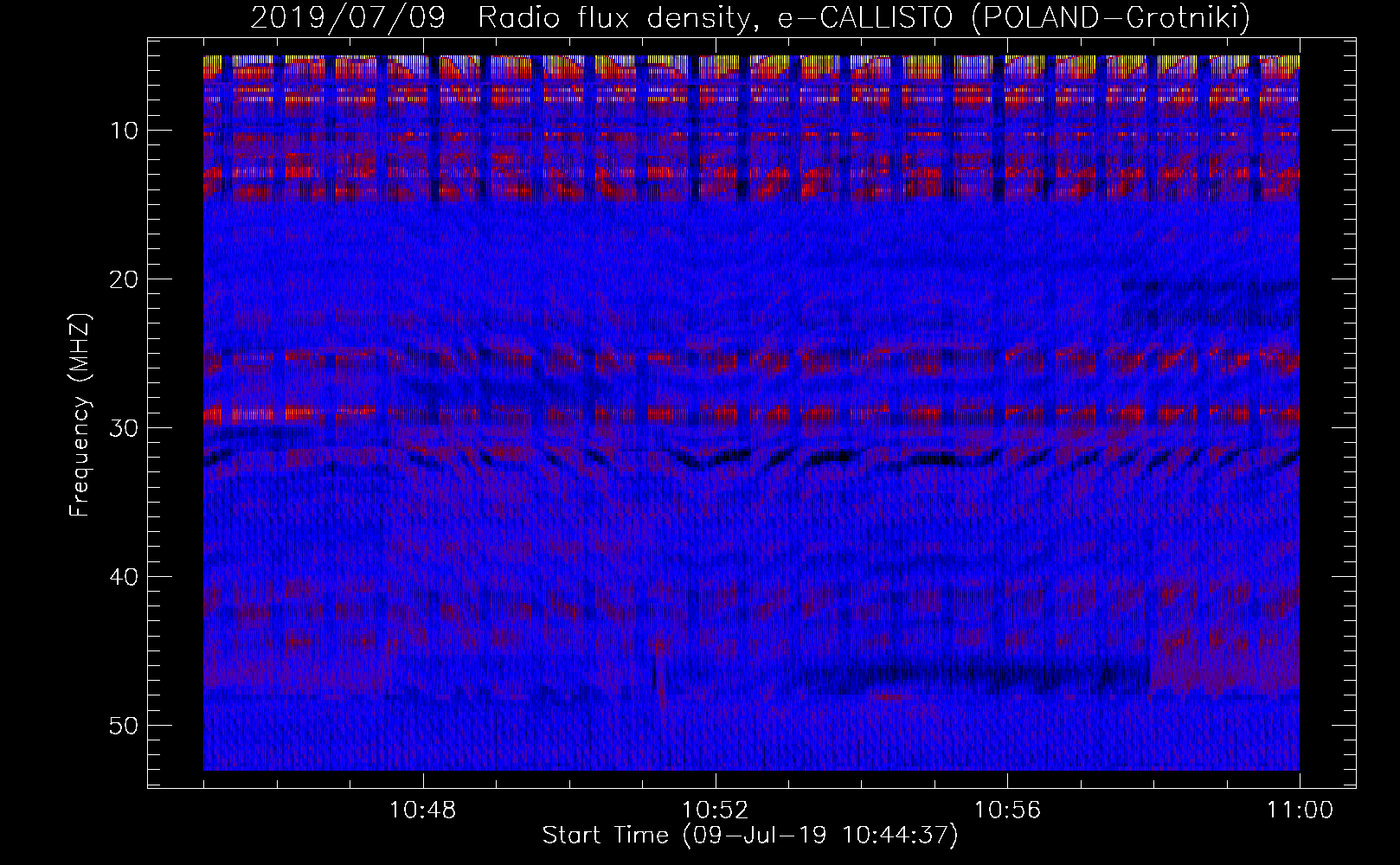Click the 20 MHz frequency tick label

click(x=124, y=279)
